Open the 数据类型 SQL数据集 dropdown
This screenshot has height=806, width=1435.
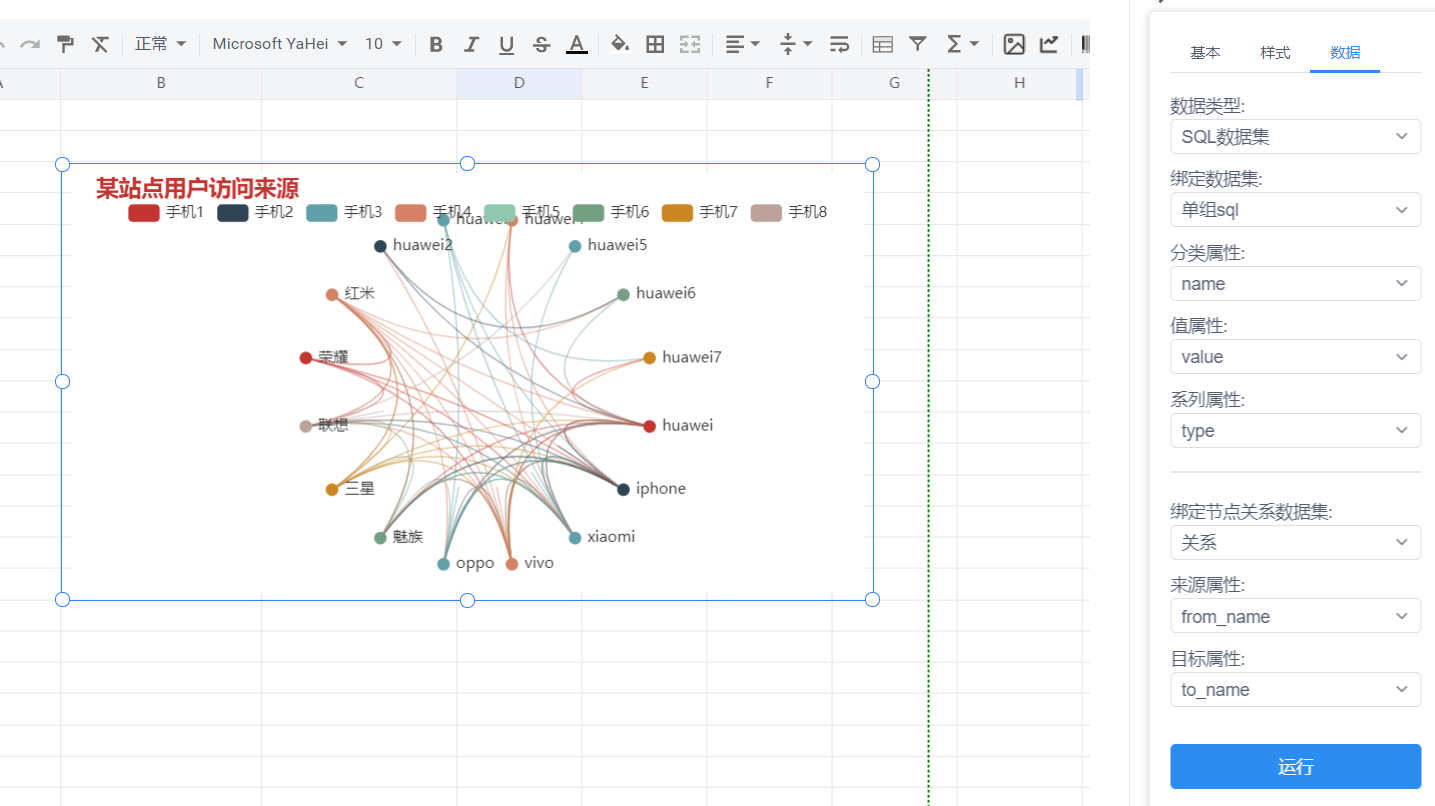coord(1295,137)
